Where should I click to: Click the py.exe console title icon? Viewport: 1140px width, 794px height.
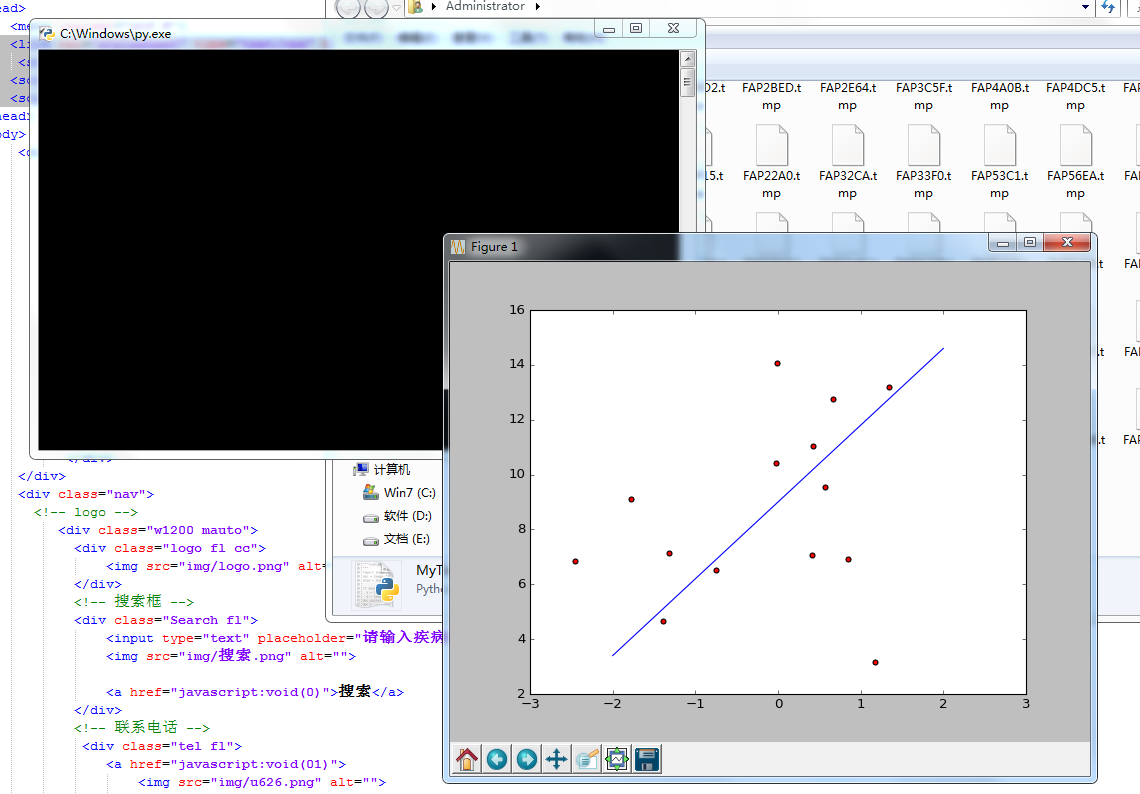(47, 33)
